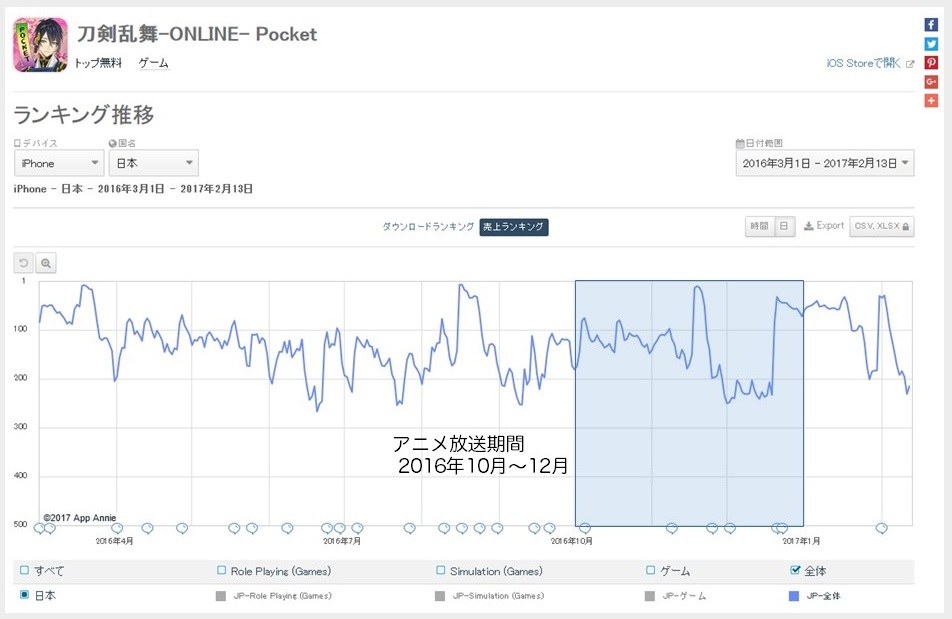952x619 pixels.
Task: Click event marker above 2016年10月 label
Action: [585, 529]
